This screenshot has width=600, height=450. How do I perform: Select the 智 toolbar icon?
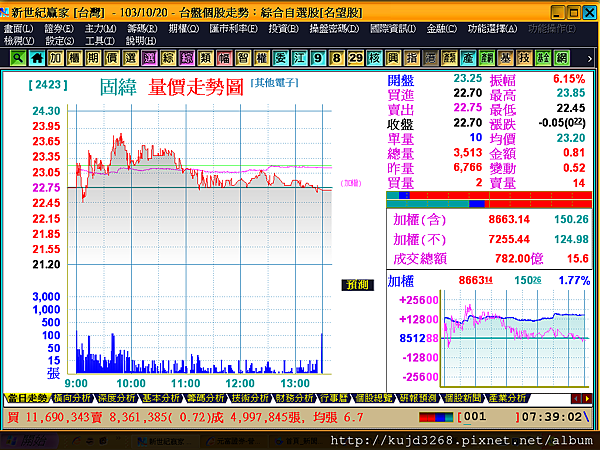(243, 58)
